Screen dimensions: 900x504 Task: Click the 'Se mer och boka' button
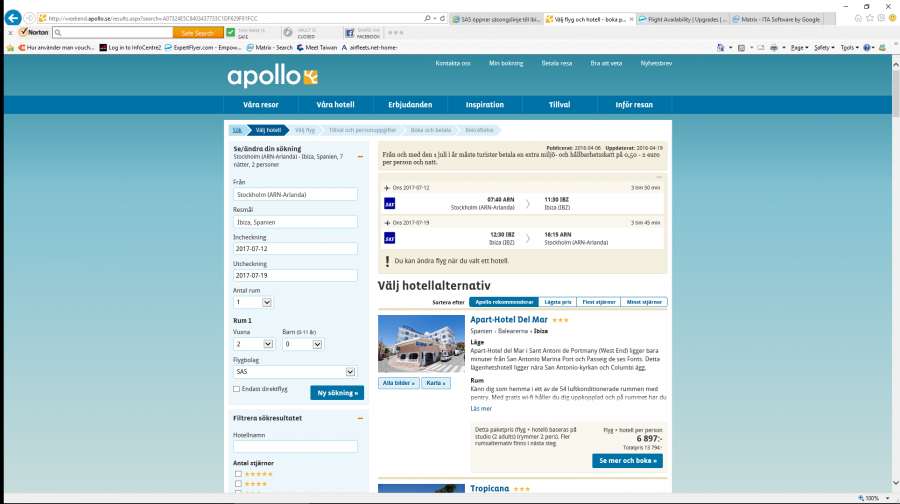point(626,460)
